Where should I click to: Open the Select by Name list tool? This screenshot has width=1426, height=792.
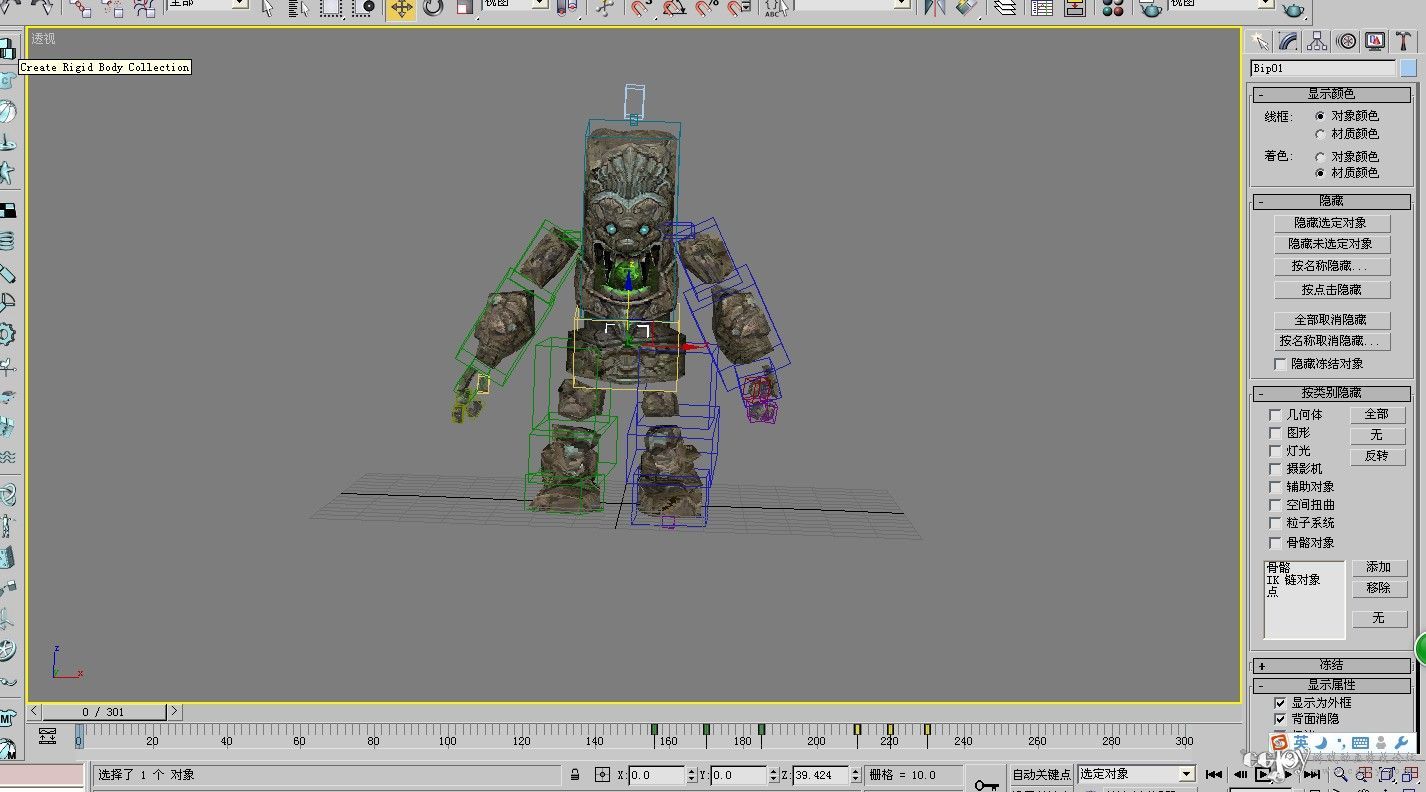click(x=299, y=8)
